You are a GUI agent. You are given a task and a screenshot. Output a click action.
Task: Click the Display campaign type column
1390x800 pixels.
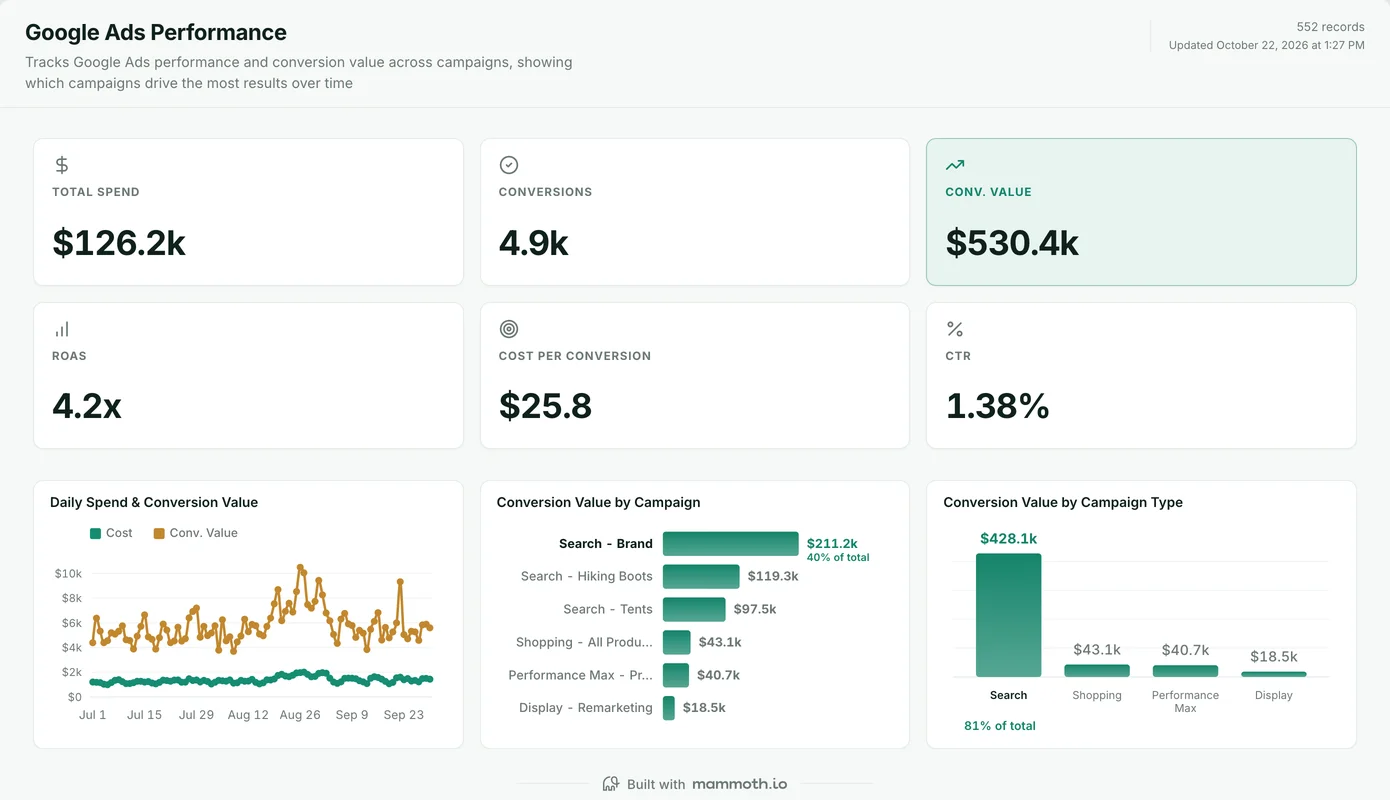(x=1274, y=674)
